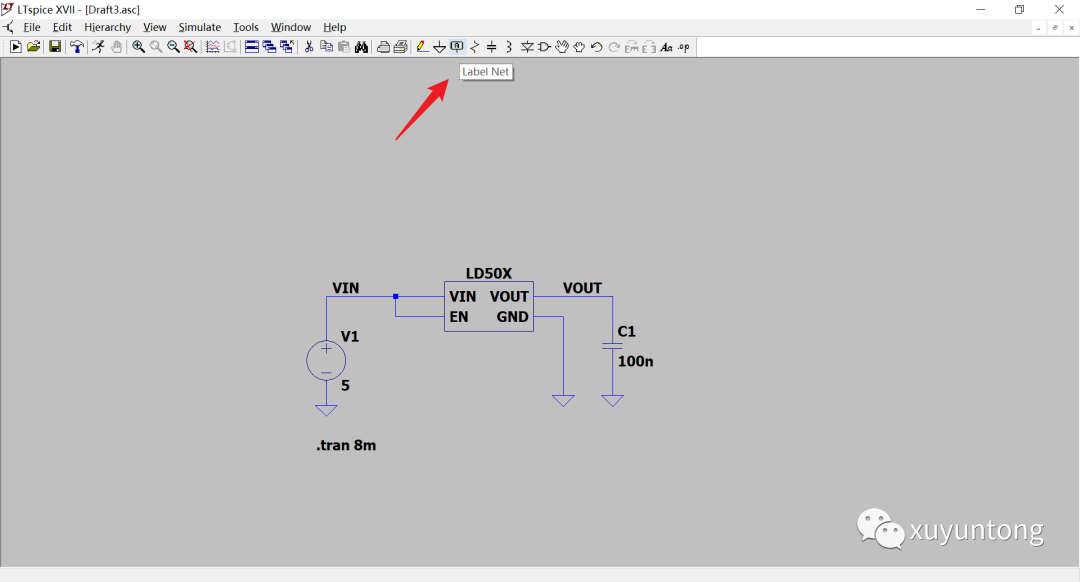This screenshot has width=1080, height=582.
Task: Open the Edit menu
Action: point(62,27)
